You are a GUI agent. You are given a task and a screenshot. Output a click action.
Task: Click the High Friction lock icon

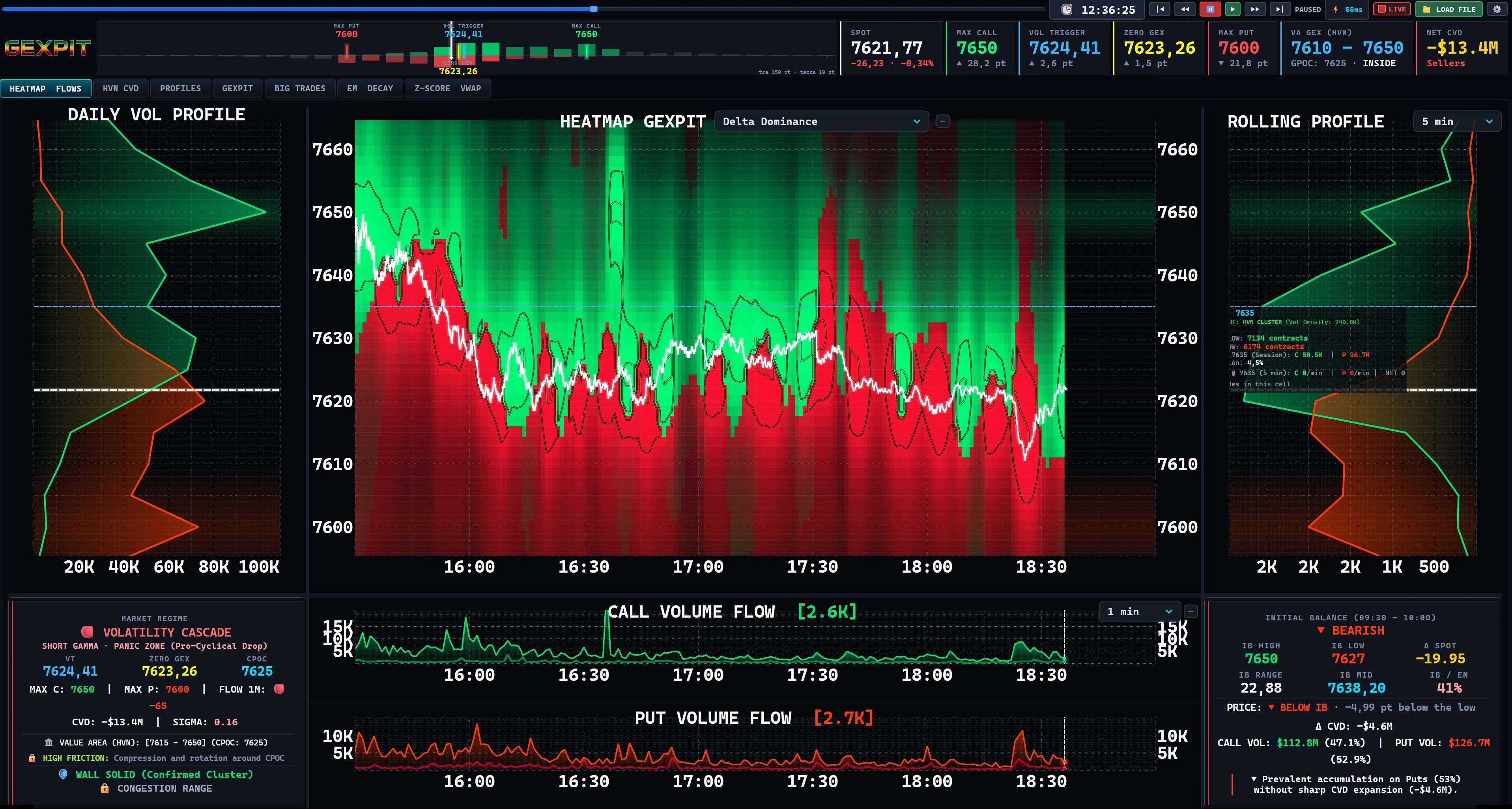tap(32, 758)
